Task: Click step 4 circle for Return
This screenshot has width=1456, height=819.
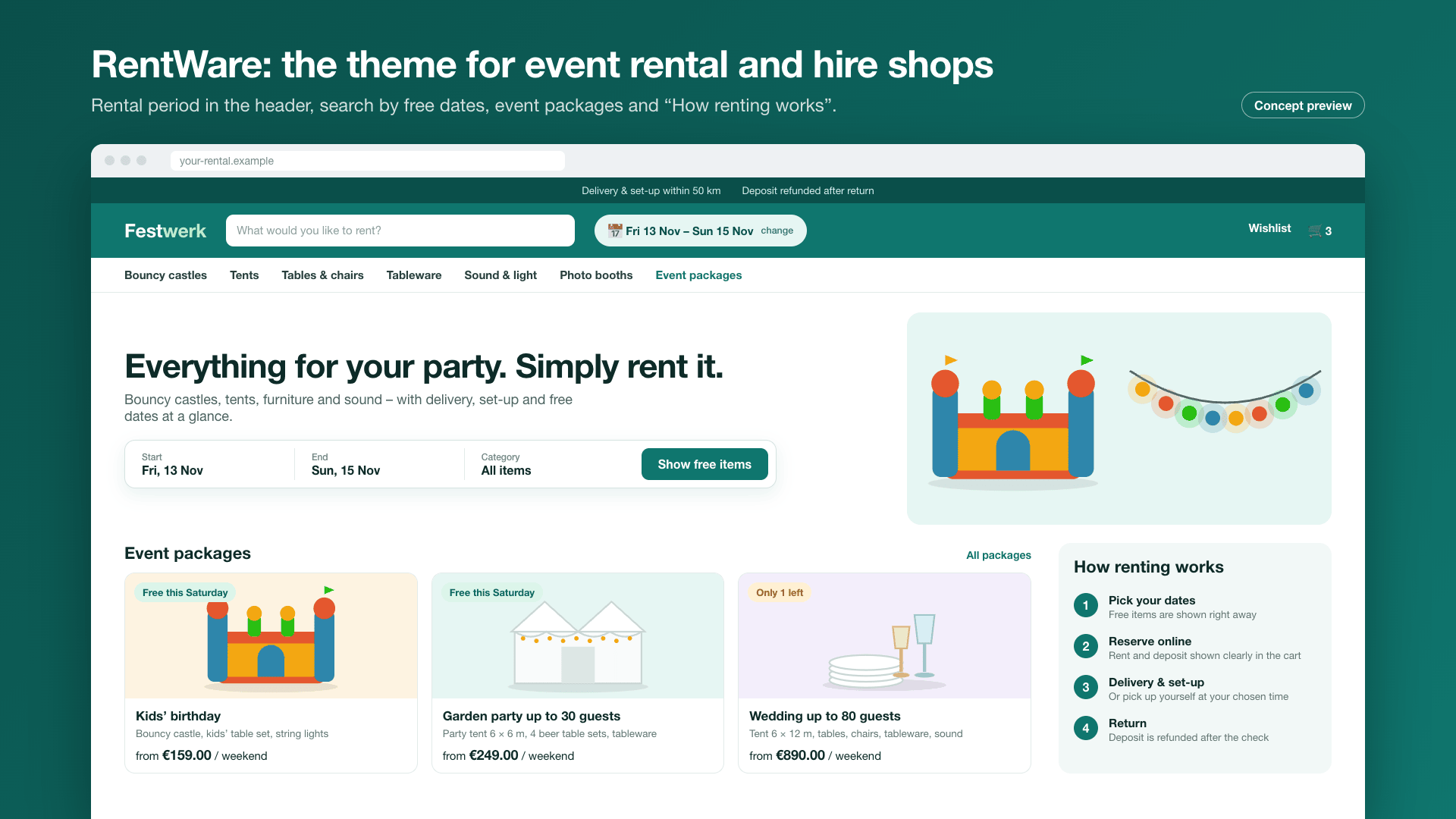Action: tap(1086, 728)
